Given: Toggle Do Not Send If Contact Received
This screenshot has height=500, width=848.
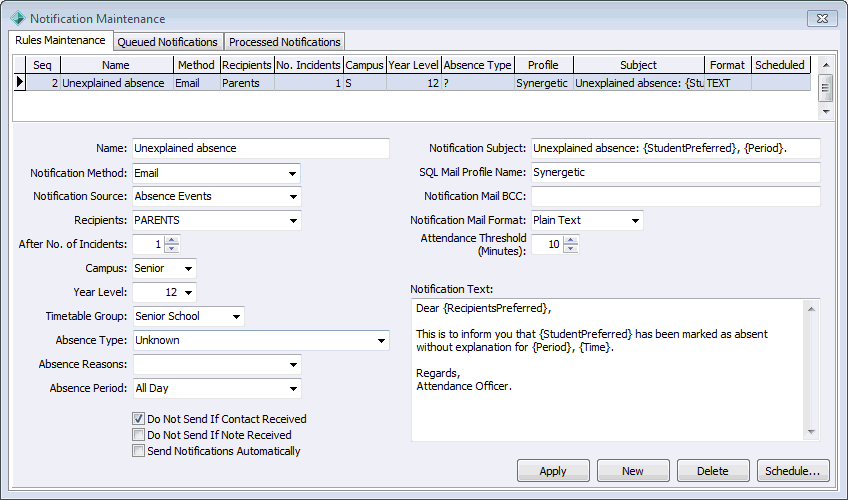Looking at the screenshot, I should tap(138, 419).
